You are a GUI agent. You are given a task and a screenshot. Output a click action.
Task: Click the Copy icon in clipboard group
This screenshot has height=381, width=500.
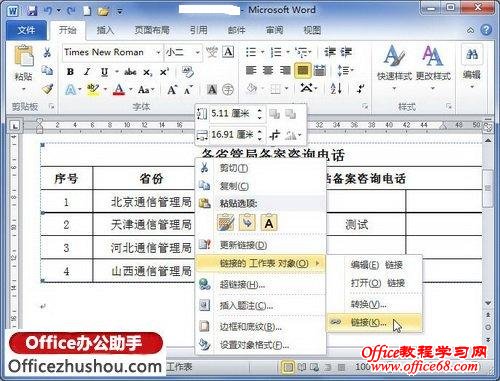pos(47,70)
